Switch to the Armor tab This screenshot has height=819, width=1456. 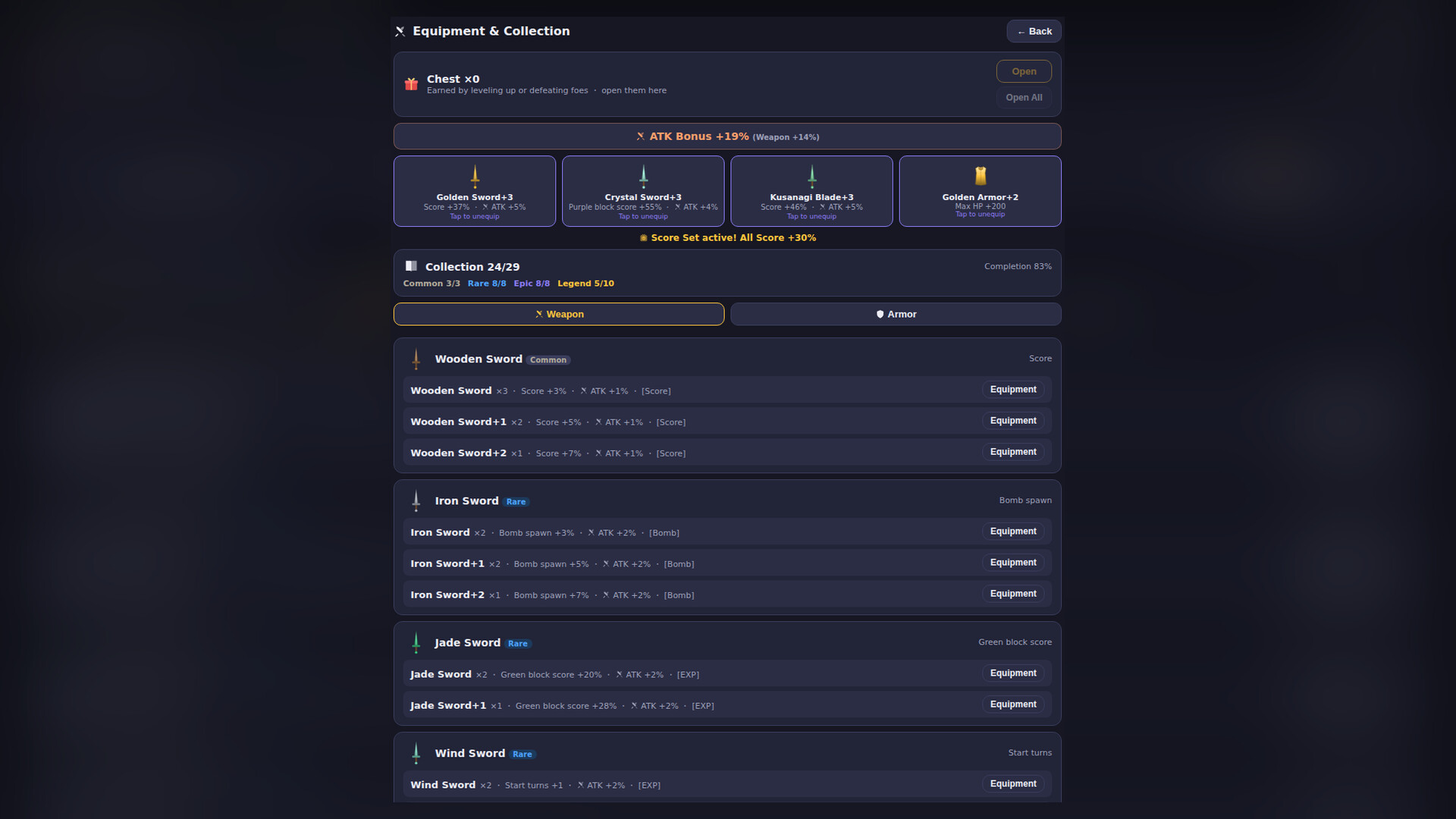896,314
